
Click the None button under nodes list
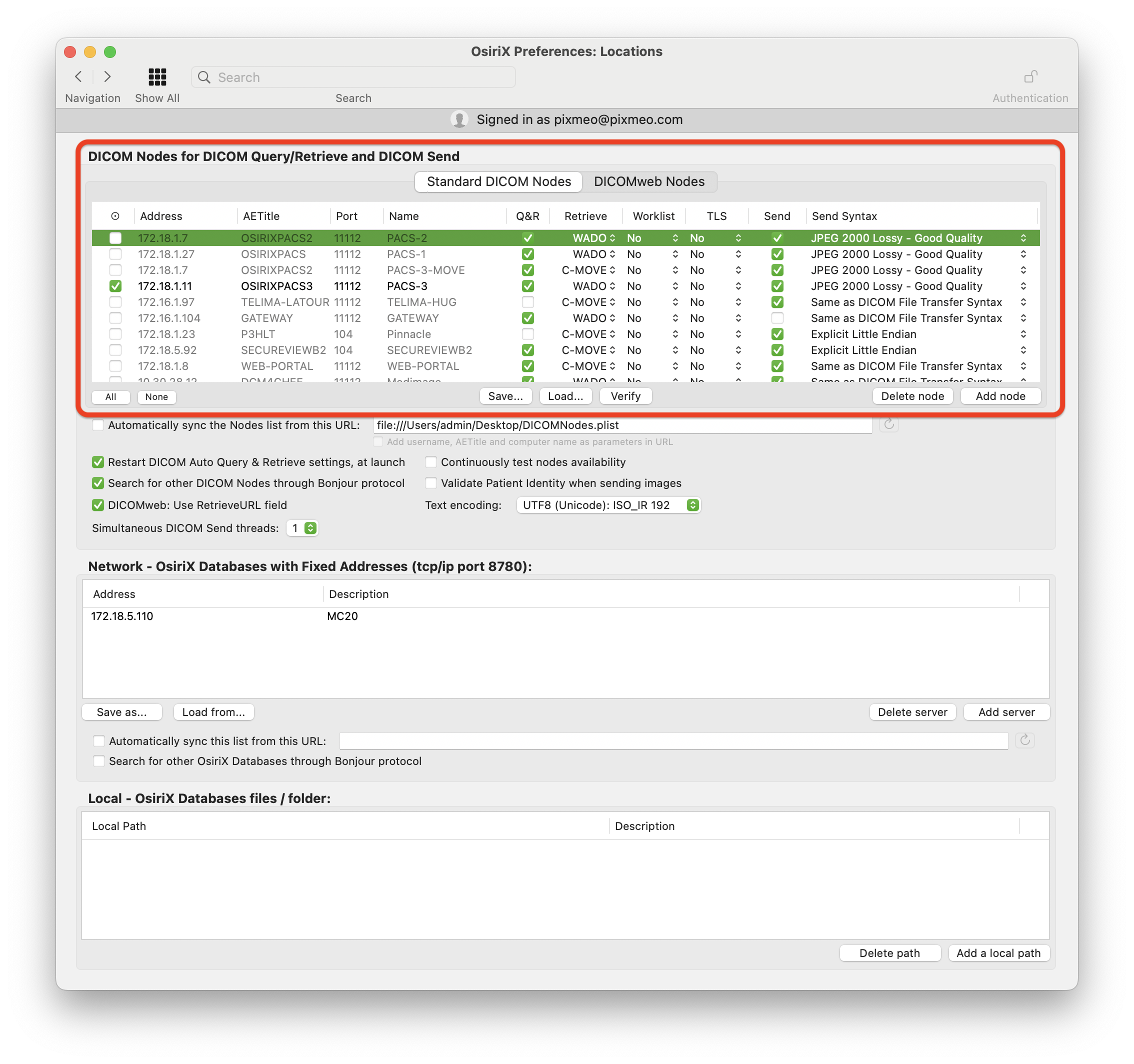click(x=156, y=397)
